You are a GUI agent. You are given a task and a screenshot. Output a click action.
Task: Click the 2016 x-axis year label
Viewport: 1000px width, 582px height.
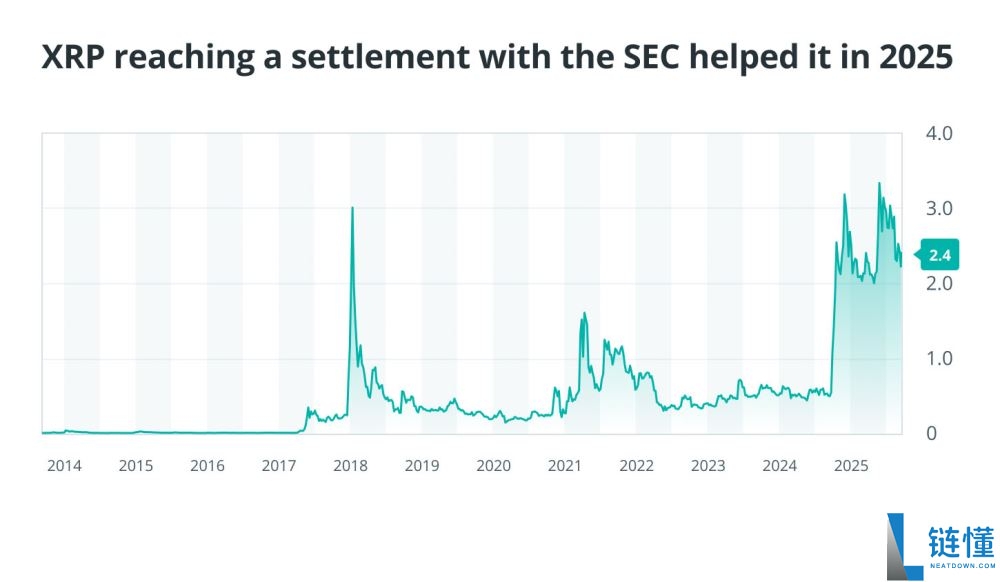pyautogui.click(x=207, y=466)
